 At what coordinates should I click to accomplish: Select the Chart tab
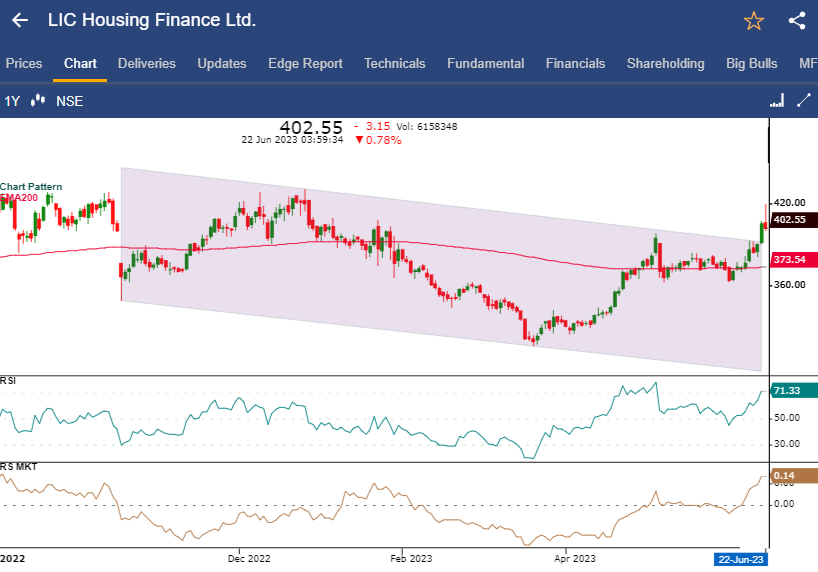click(80, 64)
